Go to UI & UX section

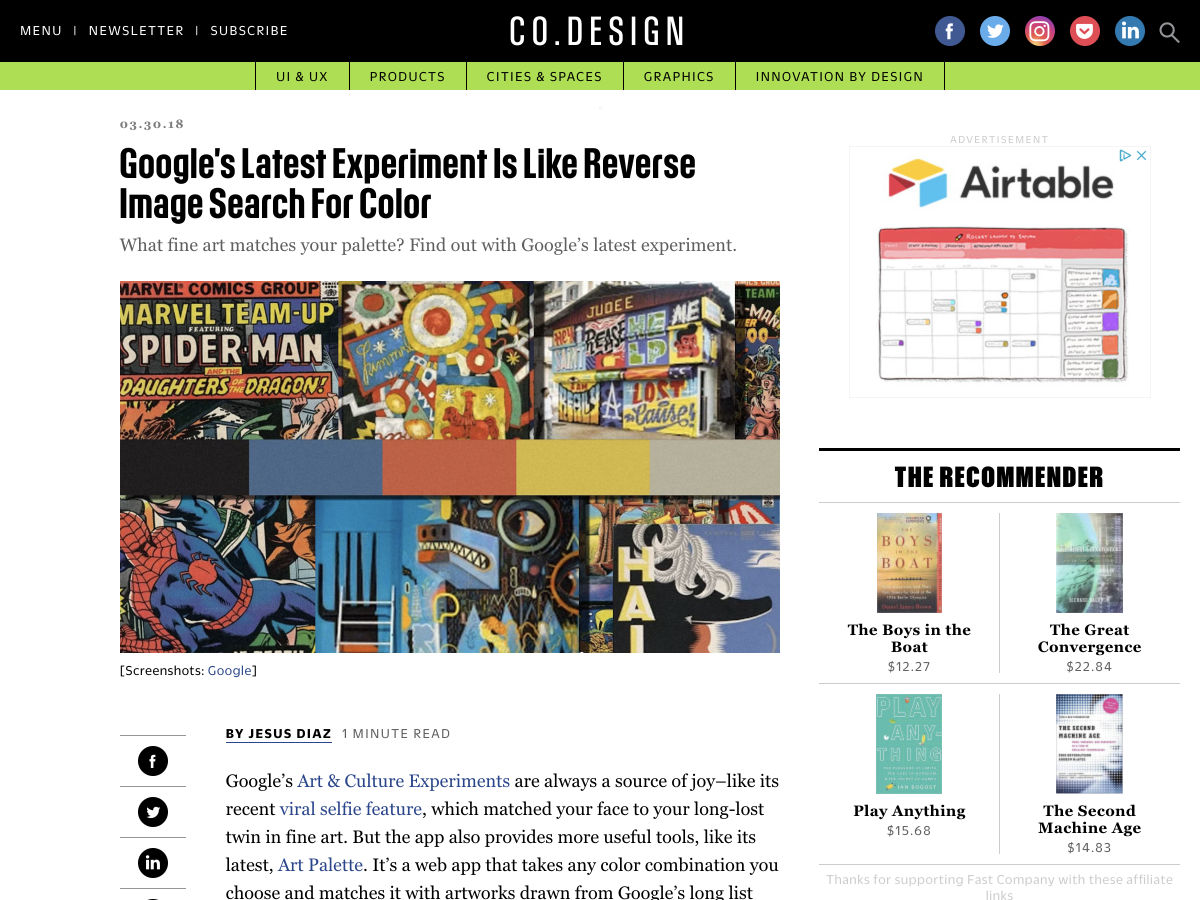pyautogui.click(x=302, y=76)
